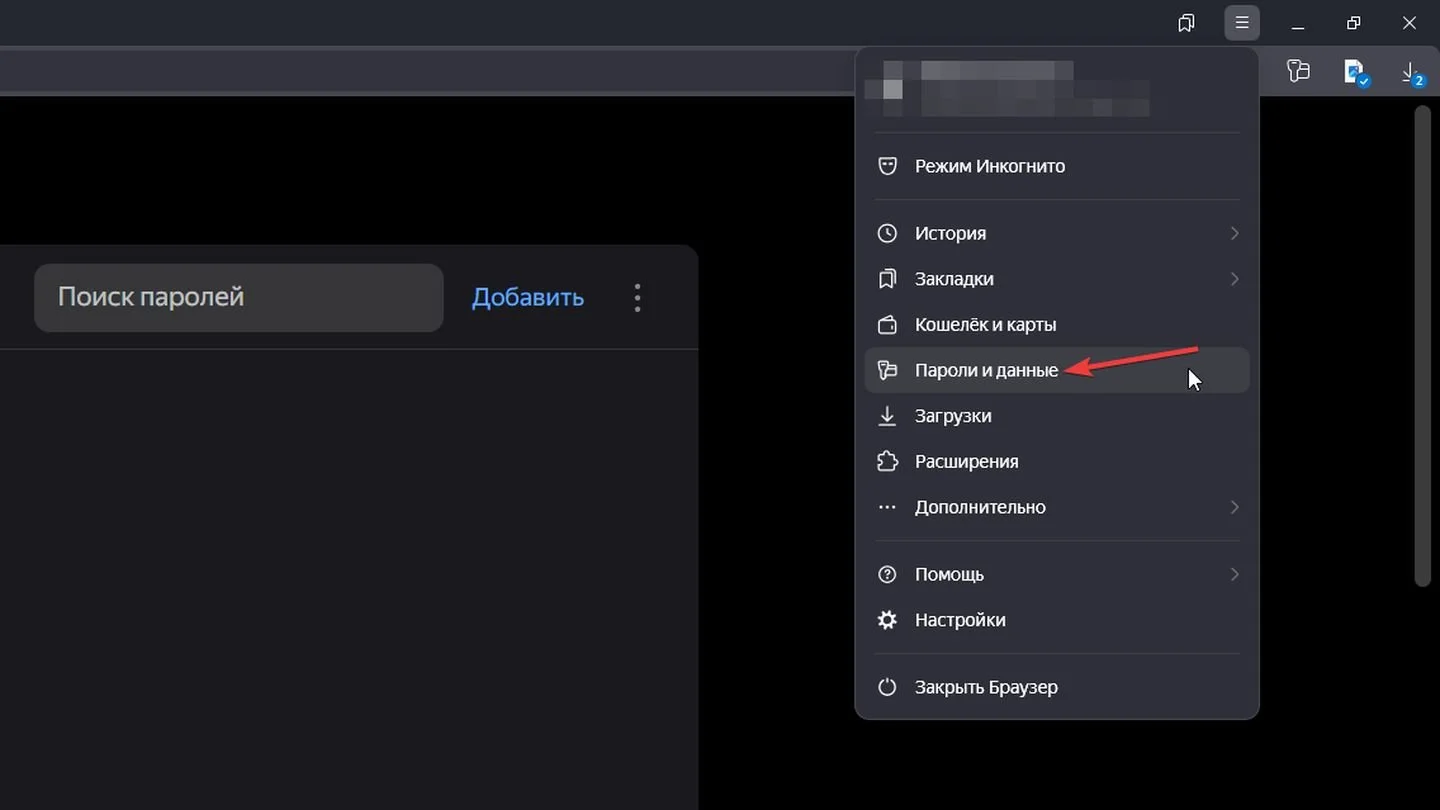Screen dimensions: 1440x810
Task: Expand the Дополнительно submenu chevron
Action: coord(1234,507)
